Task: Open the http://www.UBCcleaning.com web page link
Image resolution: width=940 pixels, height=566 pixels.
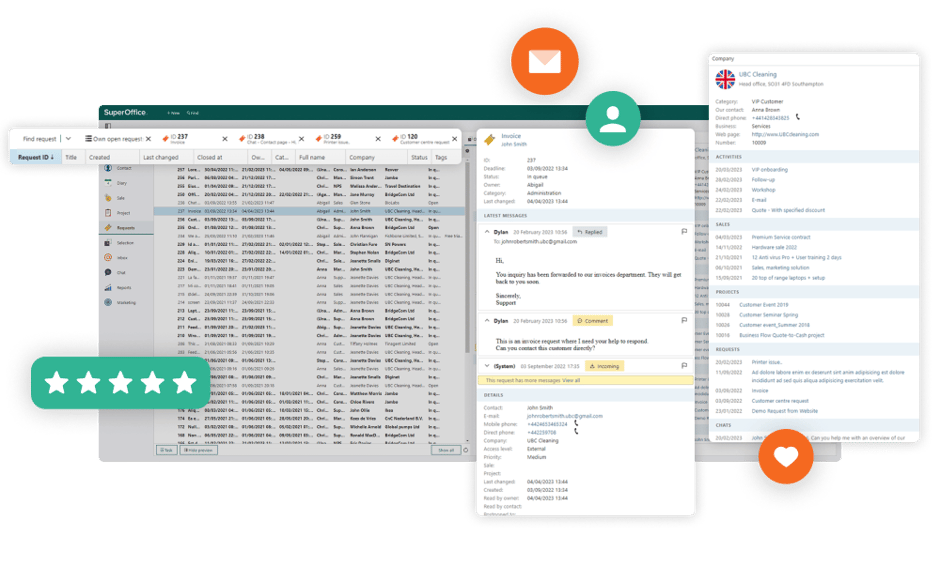Action: click(785, 134)
